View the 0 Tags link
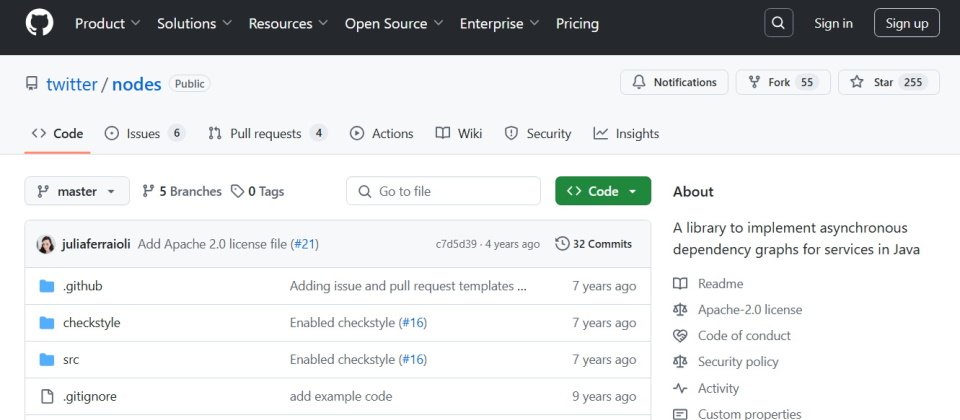The height and width of the screenshot is (420, 960). (x=257, y=191)
